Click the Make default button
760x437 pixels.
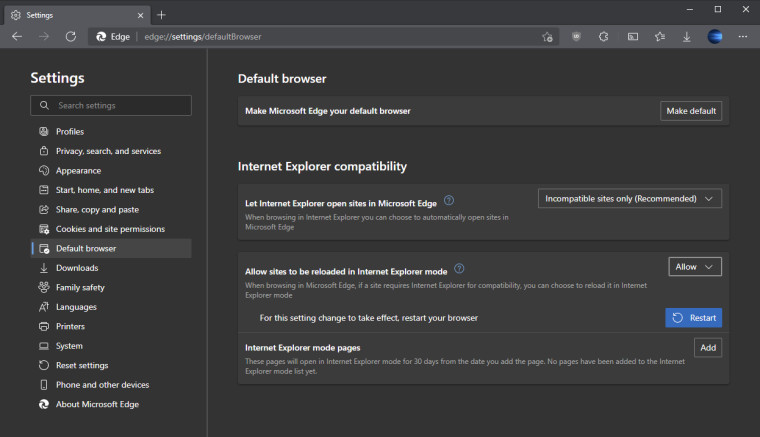(x=691, y=111)
